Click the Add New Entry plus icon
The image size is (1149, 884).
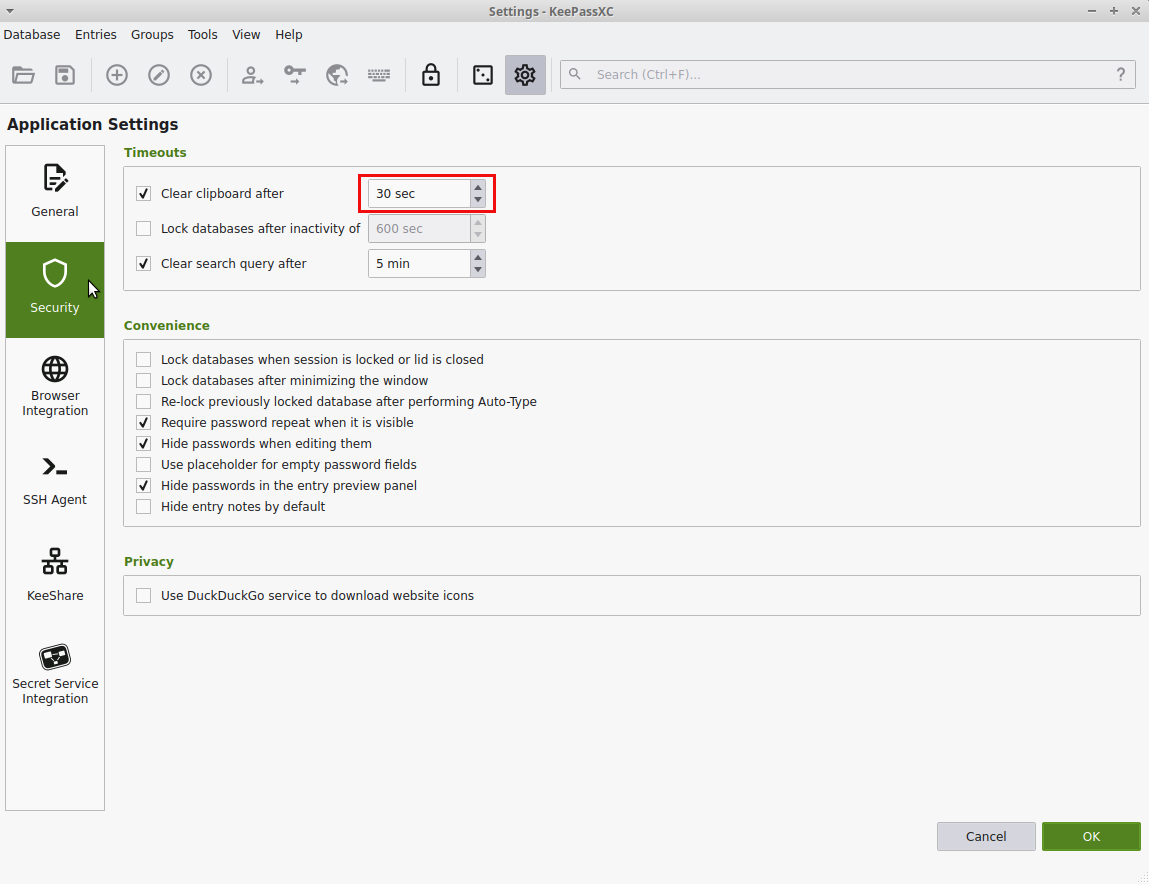(x=117, y=75)
